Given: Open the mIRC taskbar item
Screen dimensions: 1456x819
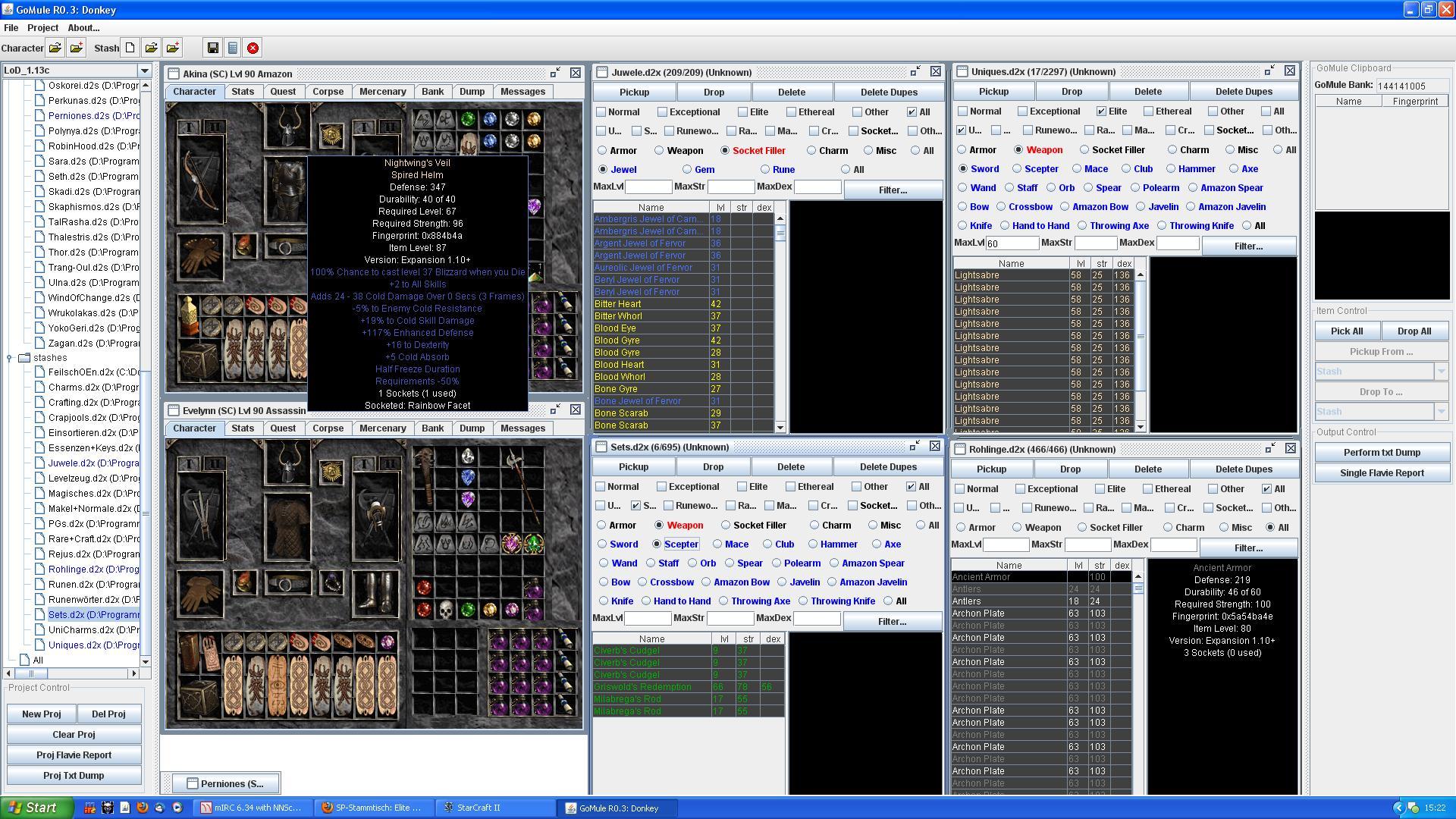Looking at the screenshot, I should [252, 808].
